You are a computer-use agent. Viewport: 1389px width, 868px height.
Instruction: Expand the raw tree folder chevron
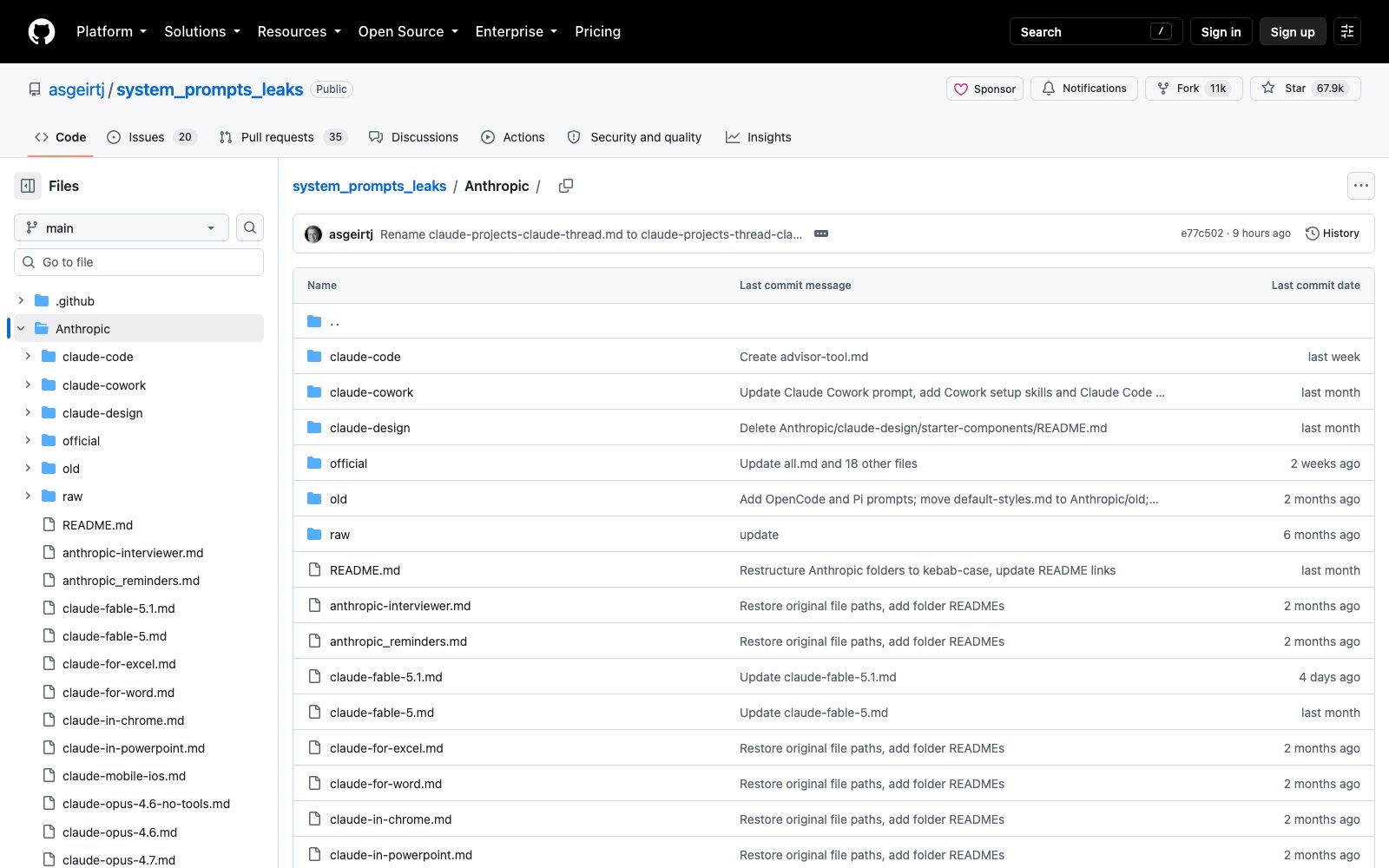point(28,496)
